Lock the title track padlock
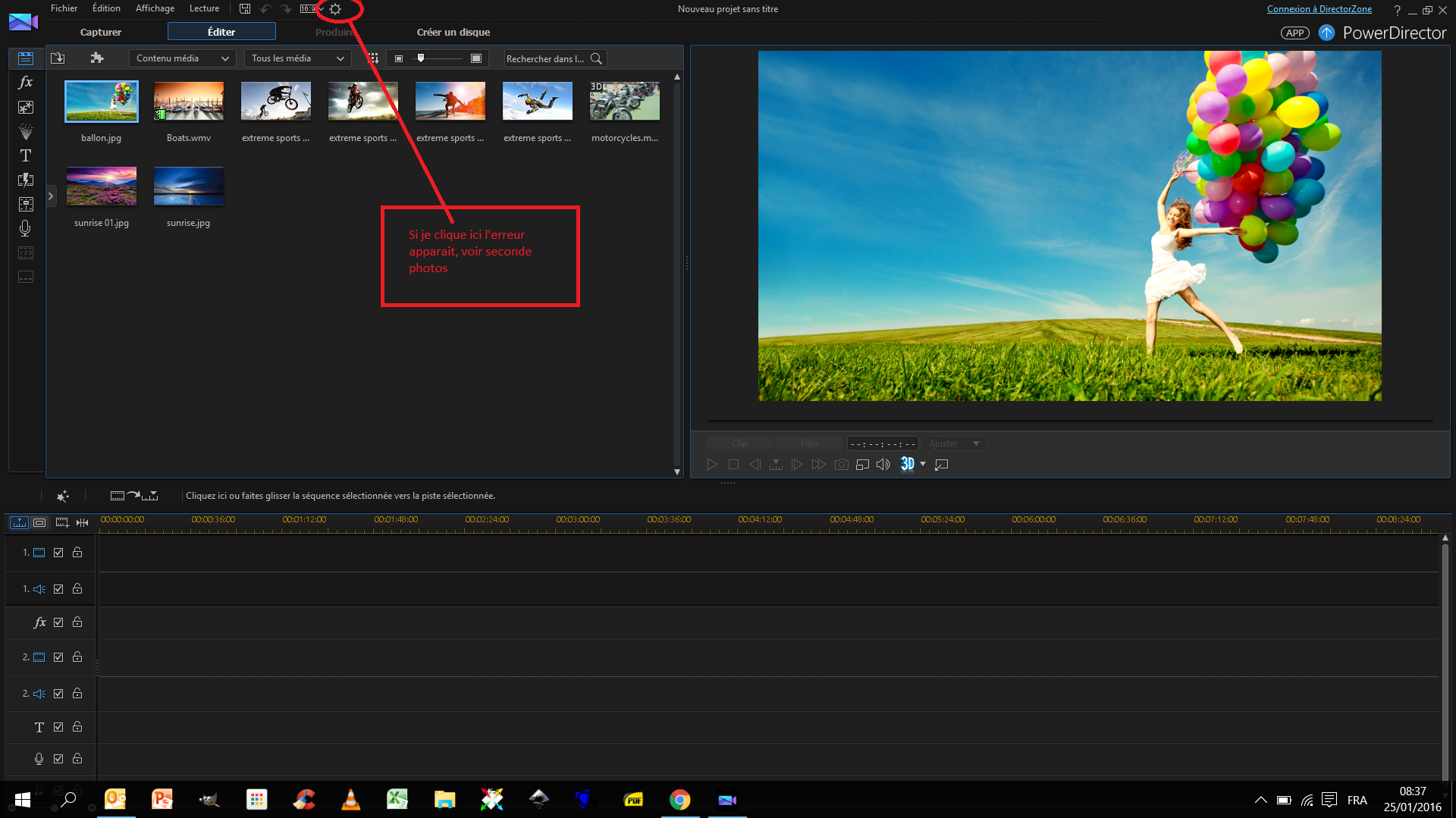 pyautogui.click(x=77, y=727)
